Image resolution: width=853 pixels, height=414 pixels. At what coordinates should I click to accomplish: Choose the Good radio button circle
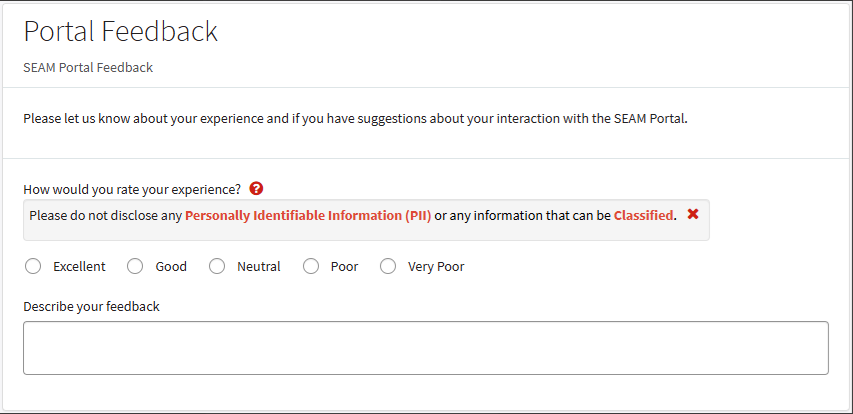(x=135, y=267)
